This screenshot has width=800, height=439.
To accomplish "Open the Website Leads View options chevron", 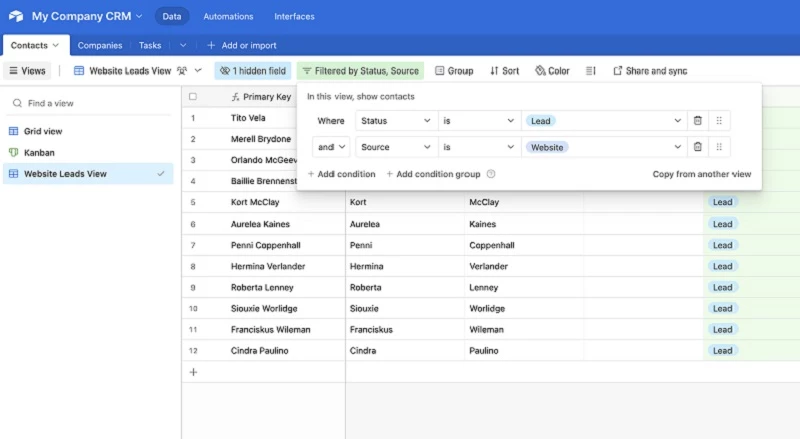I will [x=198, y=71].
